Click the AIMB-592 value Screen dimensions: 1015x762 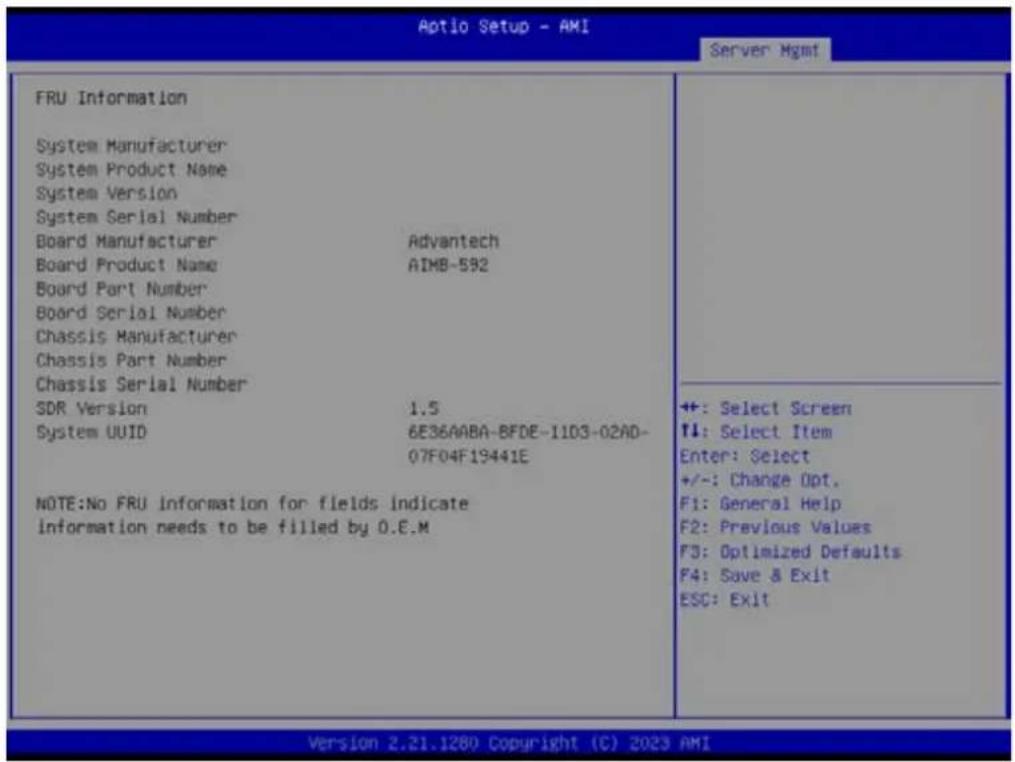(448, 265)
